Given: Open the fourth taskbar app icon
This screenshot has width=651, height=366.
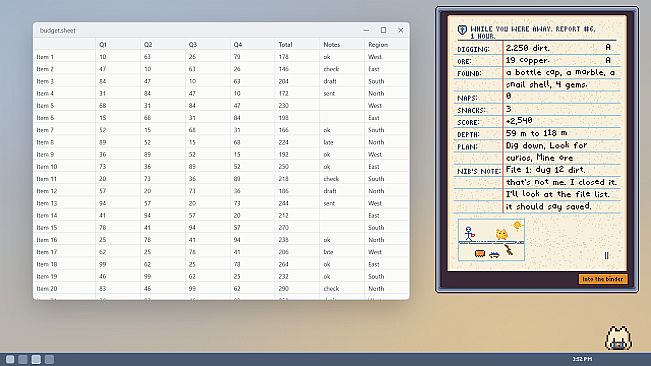Looking at the screenshot, I should tap(49, 359).
